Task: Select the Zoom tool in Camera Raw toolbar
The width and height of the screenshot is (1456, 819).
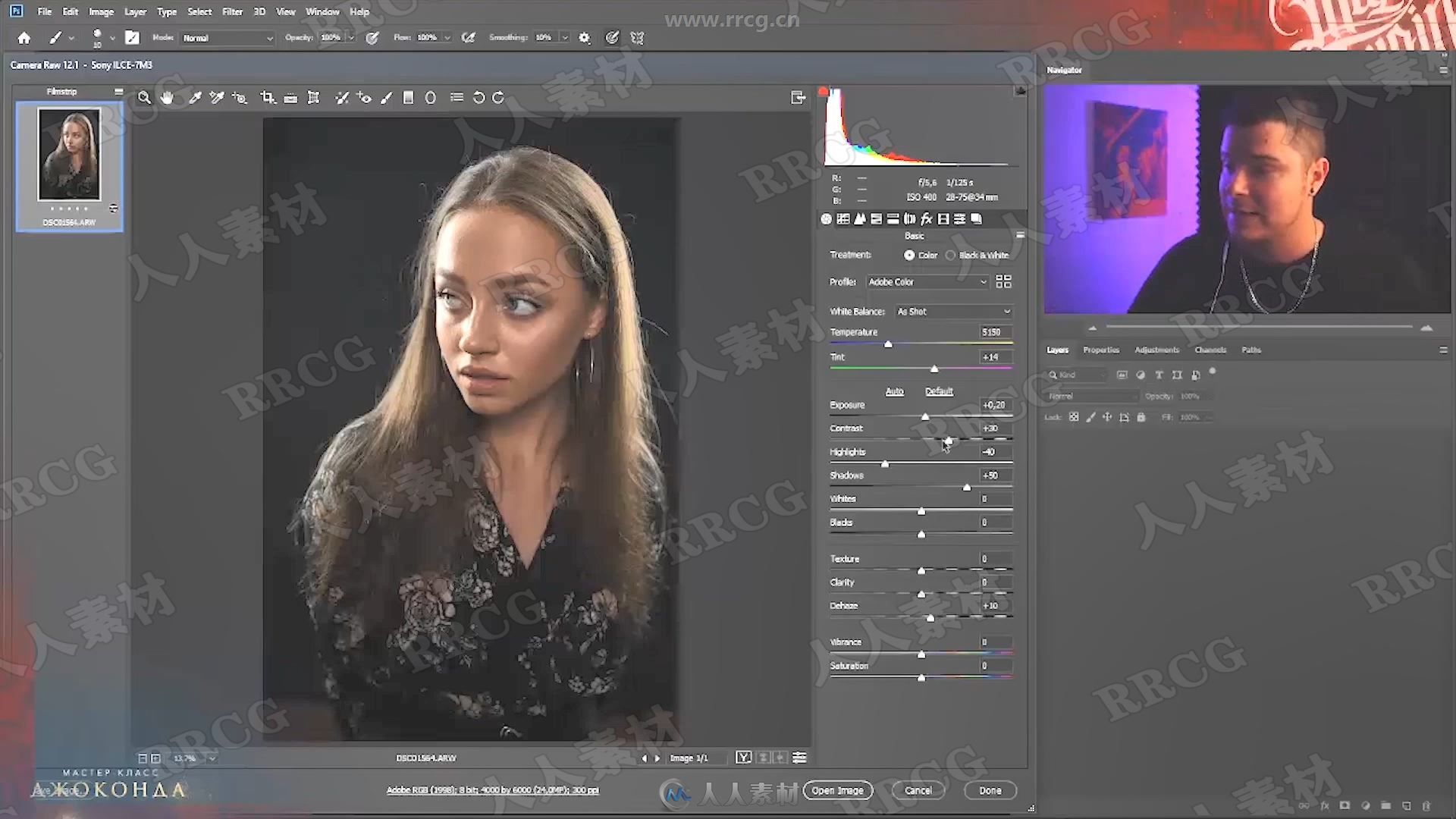Action: [x=144, y=98]
